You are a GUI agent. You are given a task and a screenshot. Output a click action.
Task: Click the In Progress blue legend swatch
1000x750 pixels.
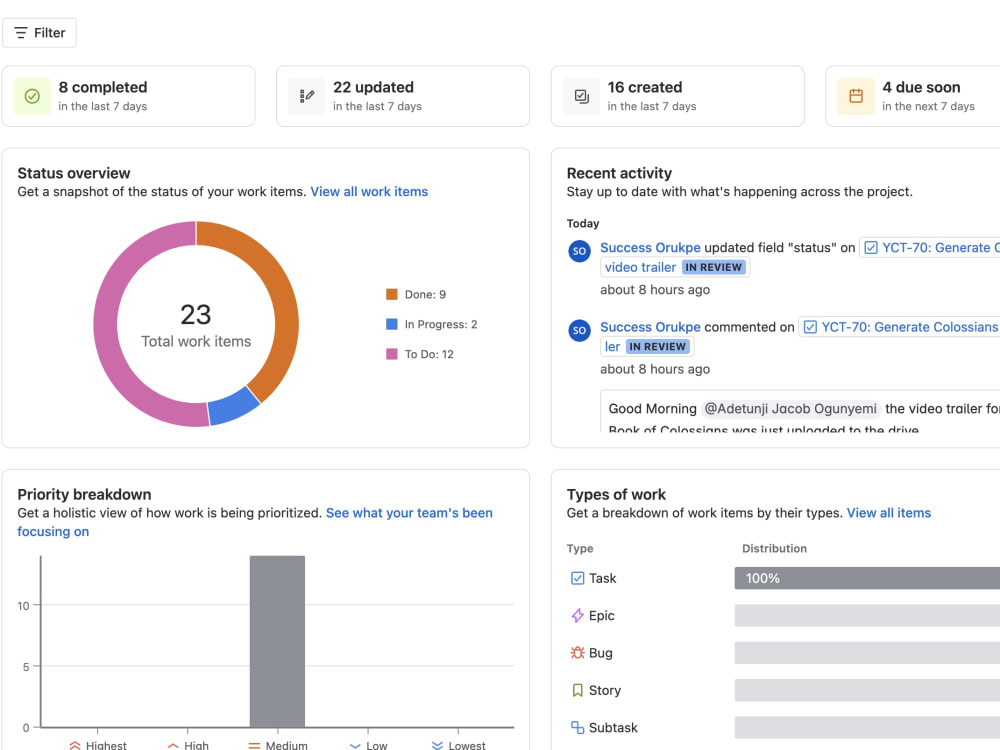click(392, 324)
